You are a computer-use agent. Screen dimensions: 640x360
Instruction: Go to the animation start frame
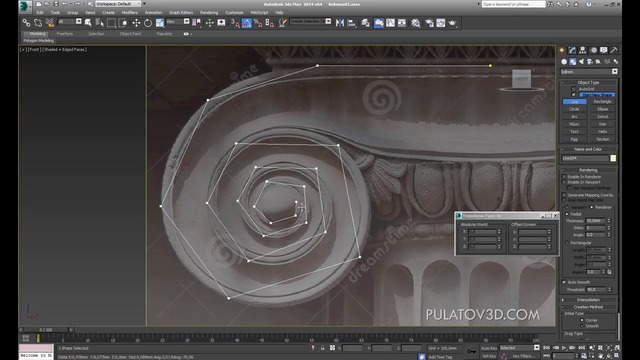546,348
